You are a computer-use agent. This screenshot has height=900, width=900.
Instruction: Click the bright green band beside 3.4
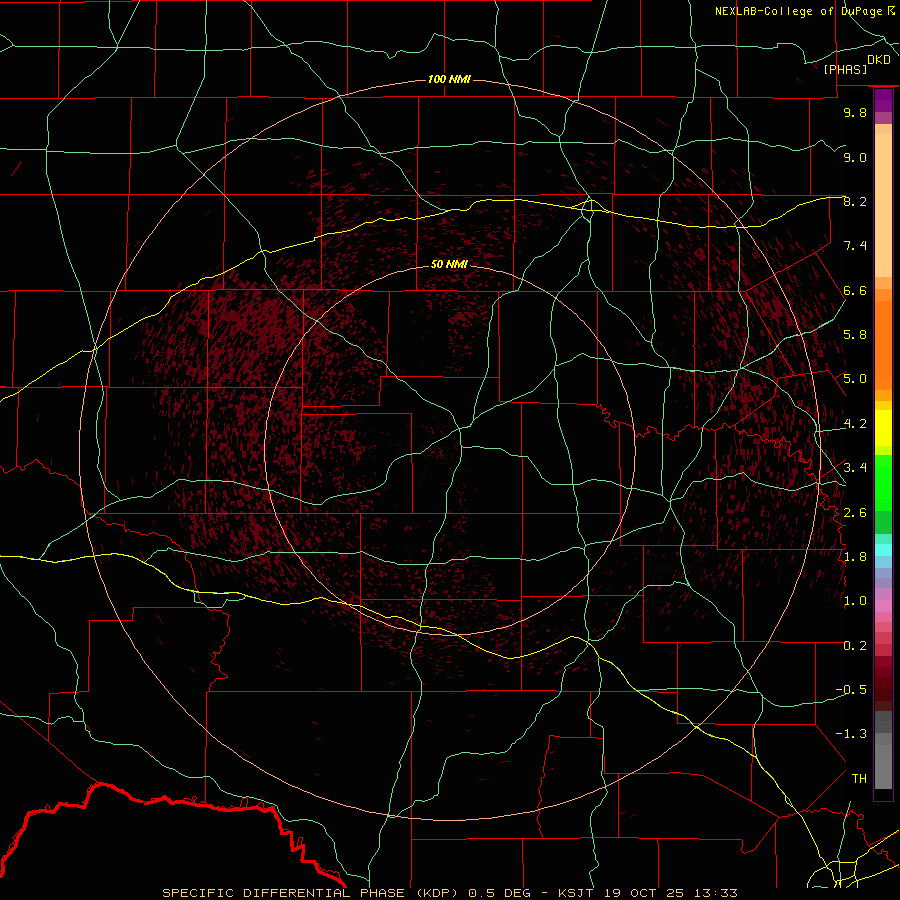pyautogui.click(x=883, y=482)
